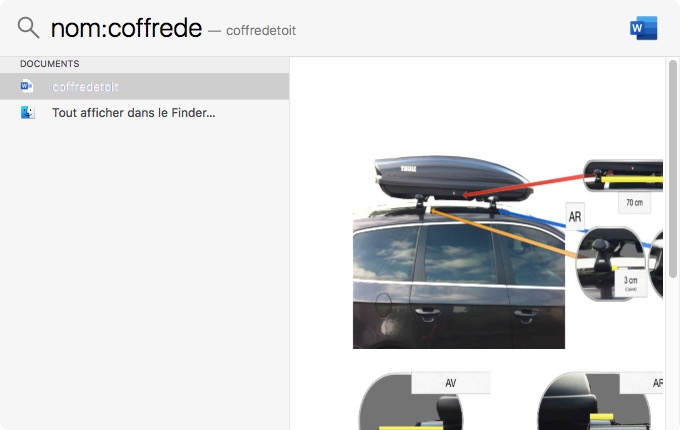This screenshot has height=430, width=680.
Task: Click the bottom-left AV circular detail image
Action: 411,401
